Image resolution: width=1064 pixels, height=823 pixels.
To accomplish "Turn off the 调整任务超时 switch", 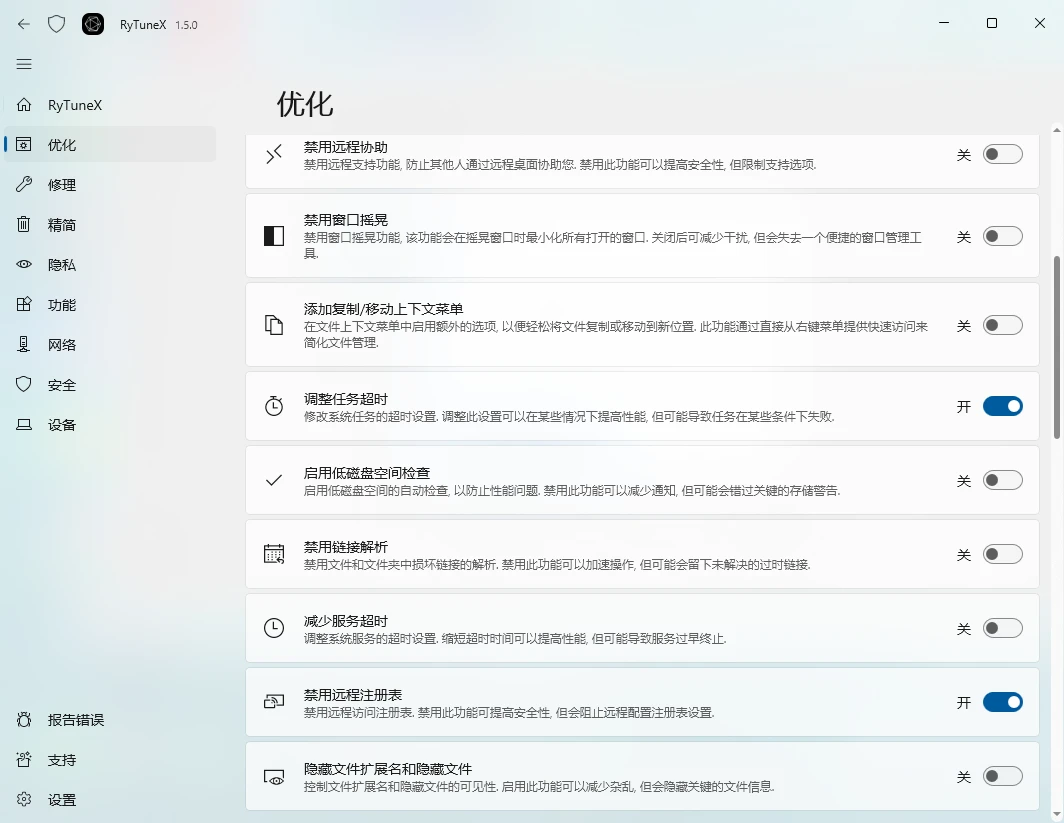I will 1003,406.
